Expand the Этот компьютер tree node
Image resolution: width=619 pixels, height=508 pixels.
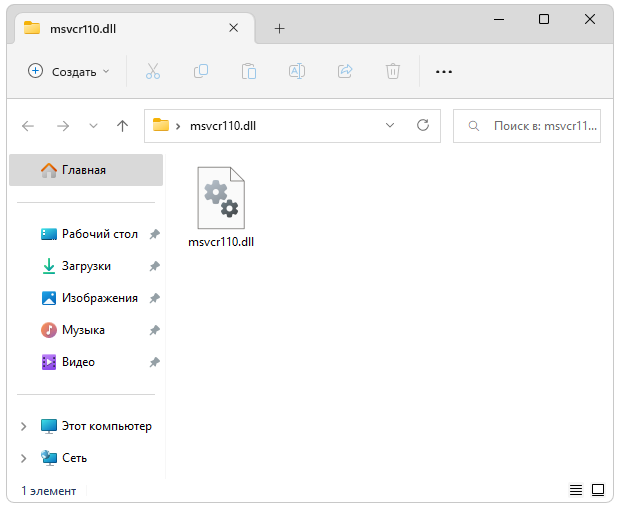click(24, 426)
